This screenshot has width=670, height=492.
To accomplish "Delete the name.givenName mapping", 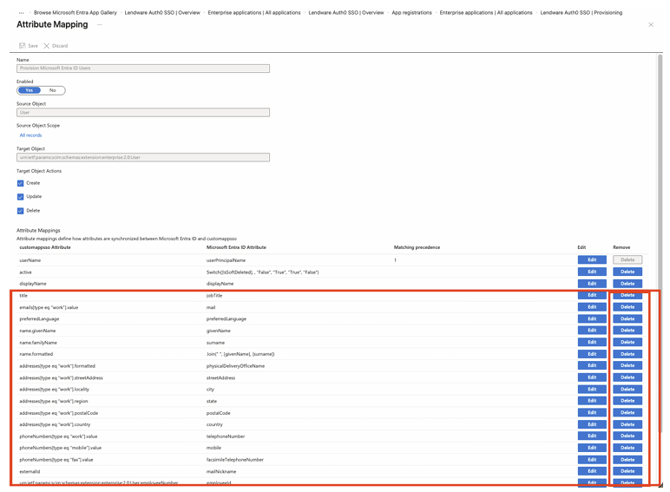I will 627,330.
